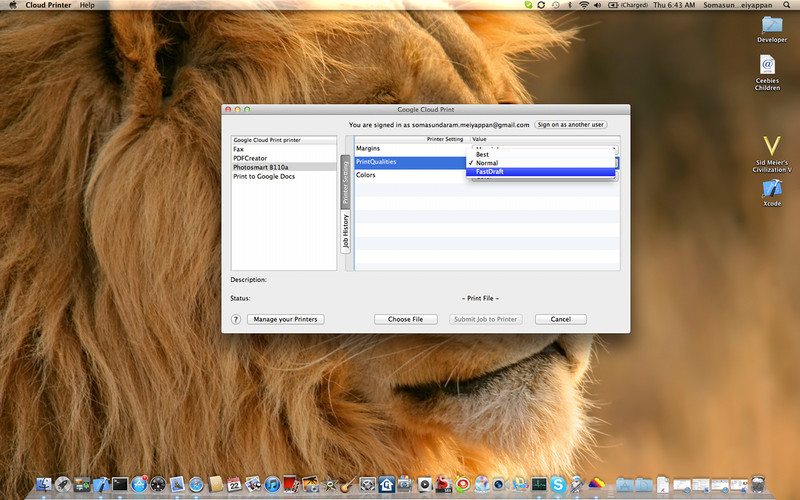This screenshot has height=500, width=800.
Task: Click Sign on as another user
Action: pyautogui.click(x=570, y=125)
